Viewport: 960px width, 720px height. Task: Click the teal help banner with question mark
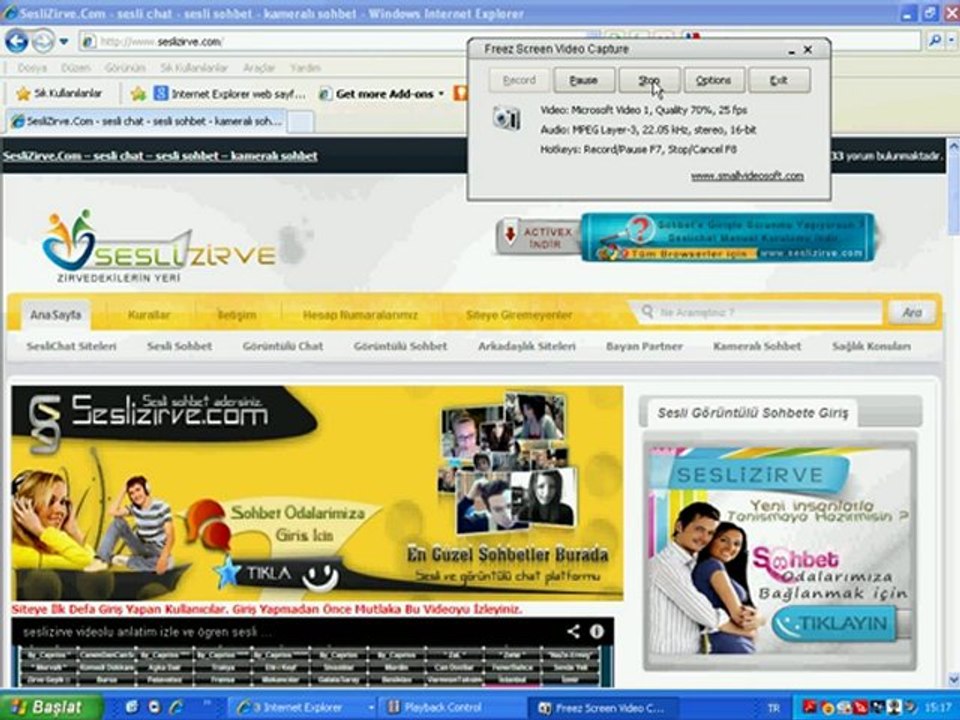pyautogui.click(x=729, y=238)
